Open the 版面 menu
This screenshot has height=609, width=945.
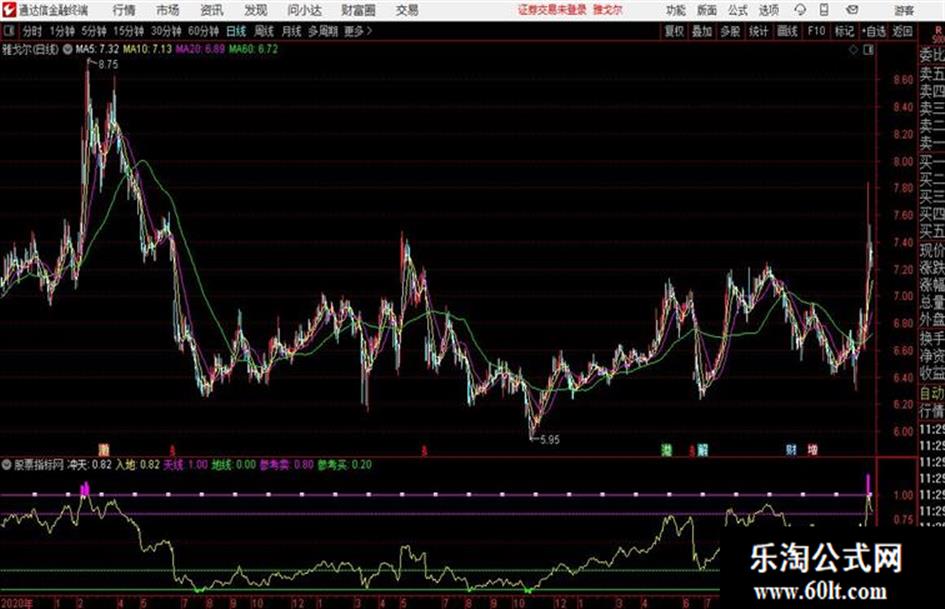[707, 10]
